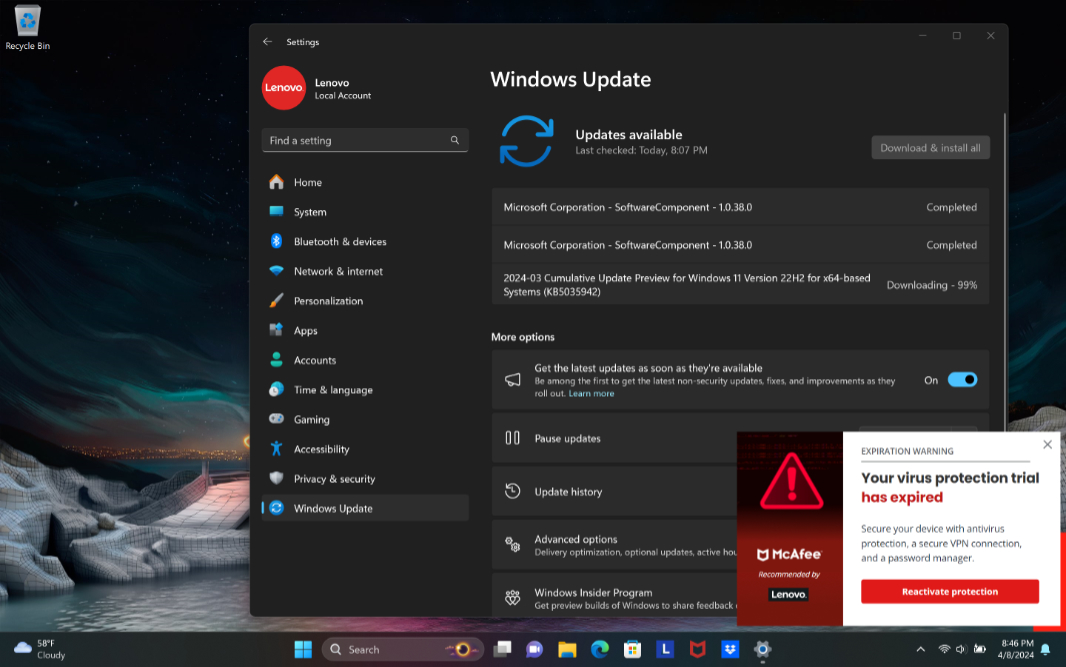
Task: Open Privacy & security settings
Action: [334, 479]
